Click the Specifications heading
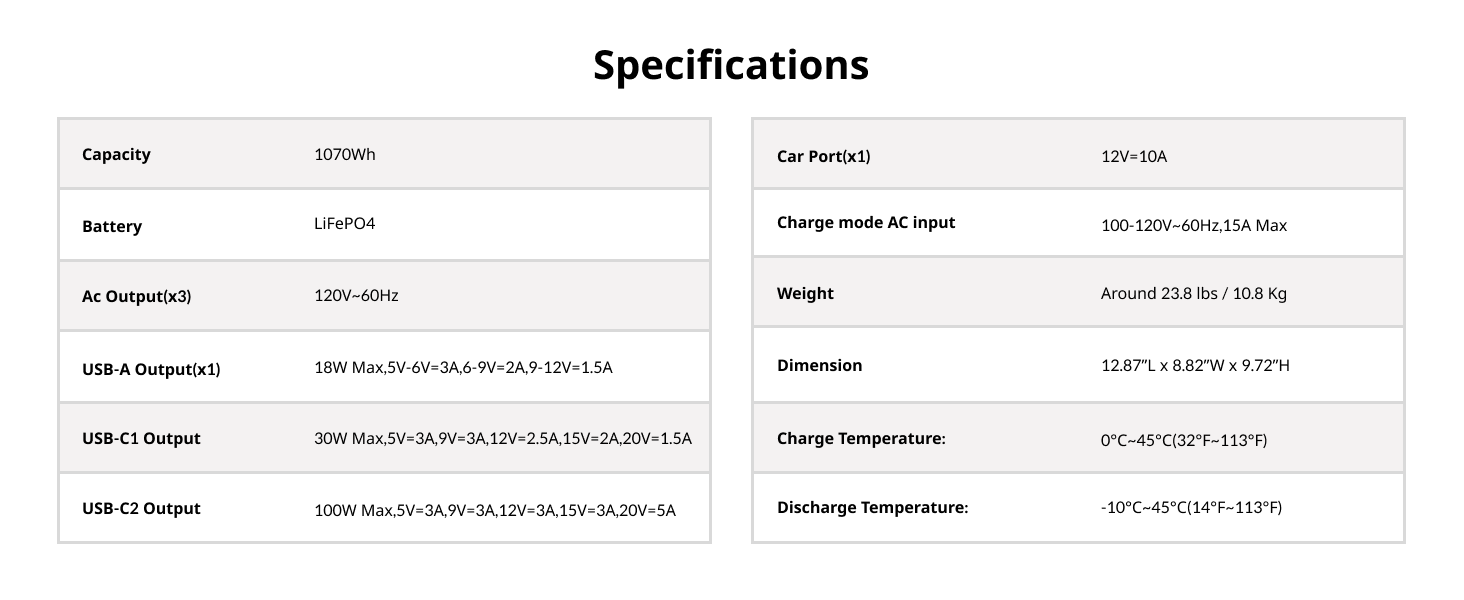This screenshot has width=1464, height=600. click(731, 66)
